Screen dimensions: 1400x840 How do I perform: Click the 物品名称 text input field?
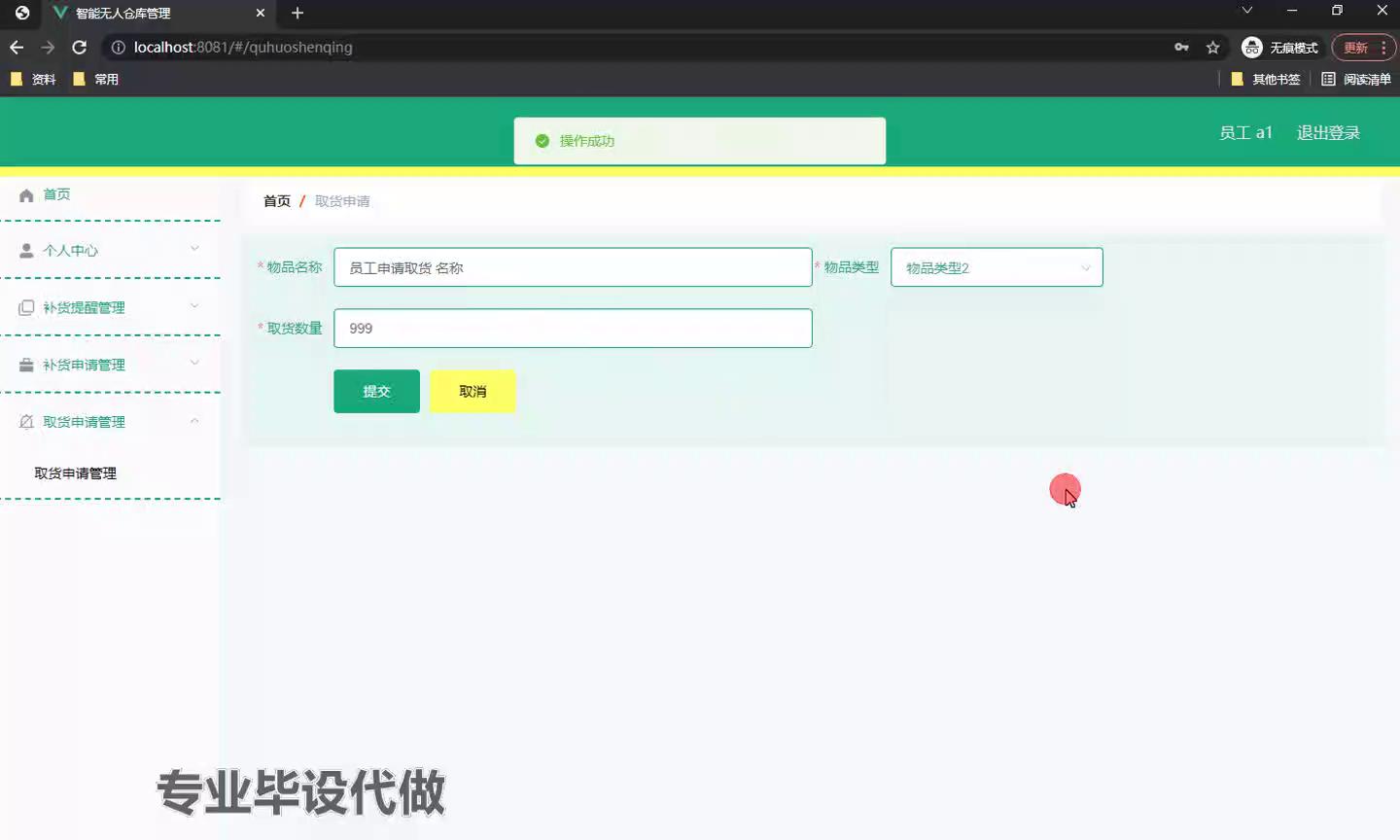coord(573,267)
